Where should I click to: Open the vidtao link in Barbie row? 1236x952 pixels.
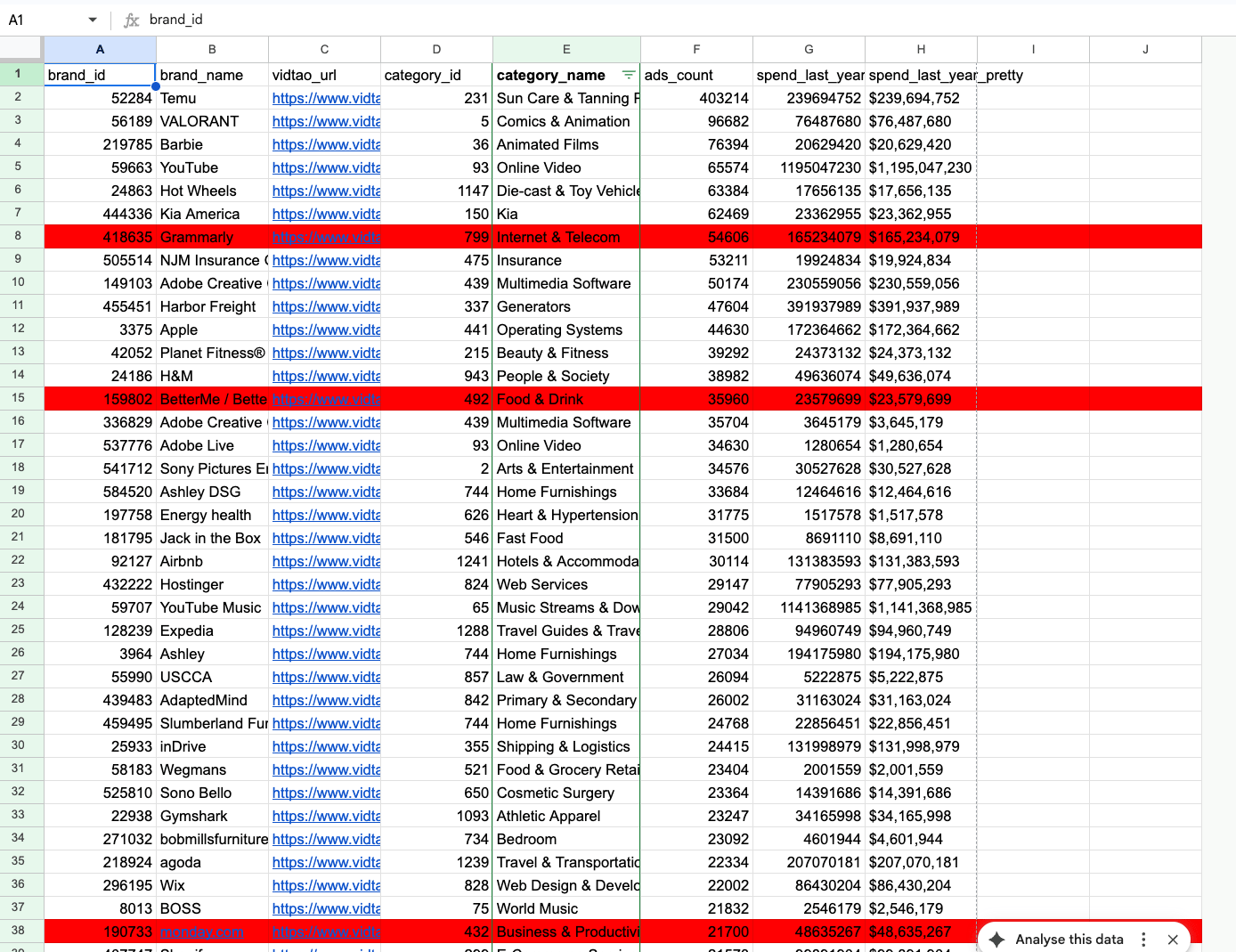click(326, 144)
